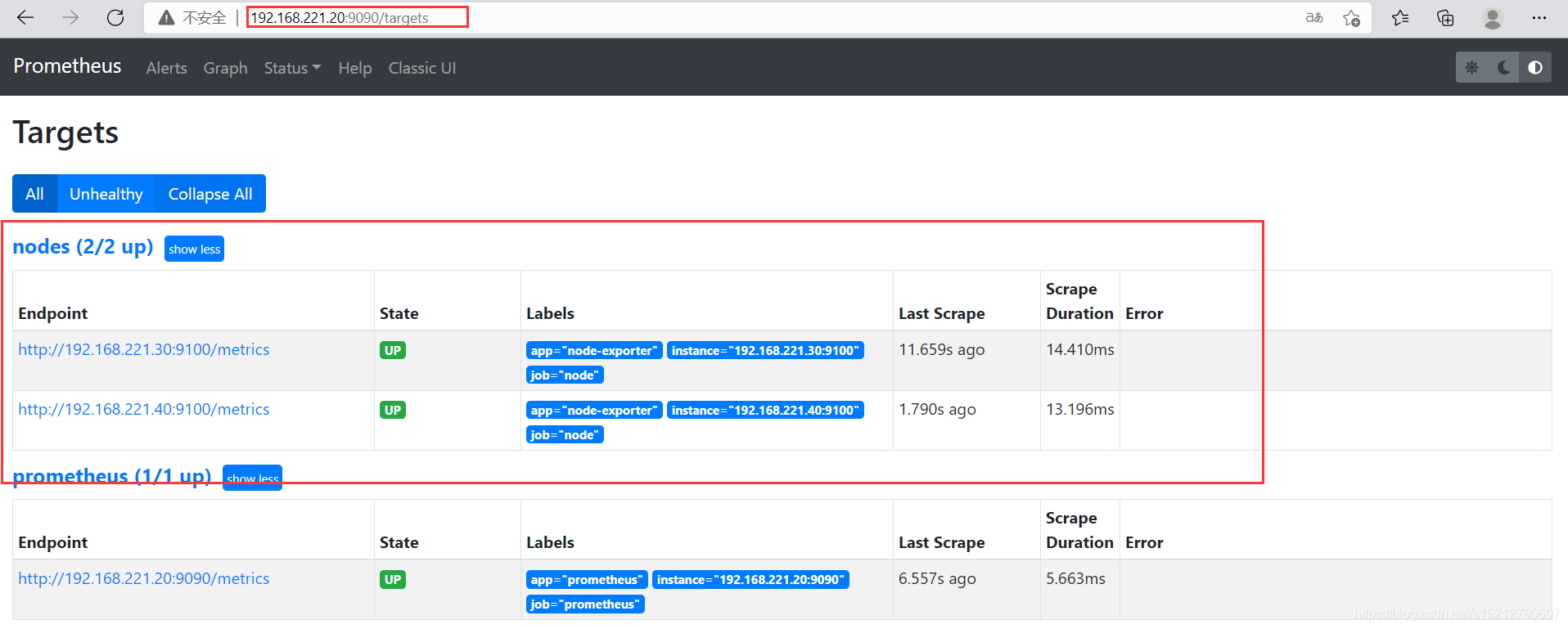This screenshot has height=629, width=1568.
Task: Click the UP badge for 192.168.221.30
Action: [x=393, y=350]
